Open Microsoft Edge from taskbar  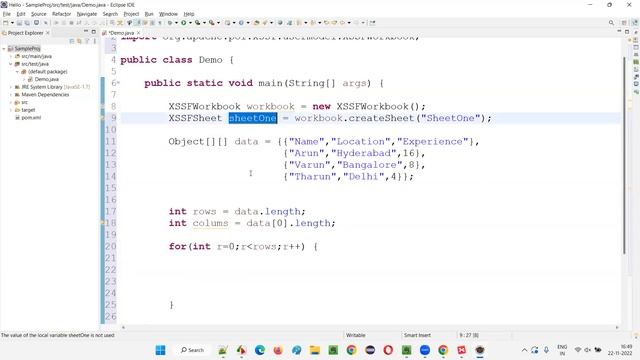pyautogui.click(x=260, y=350)
